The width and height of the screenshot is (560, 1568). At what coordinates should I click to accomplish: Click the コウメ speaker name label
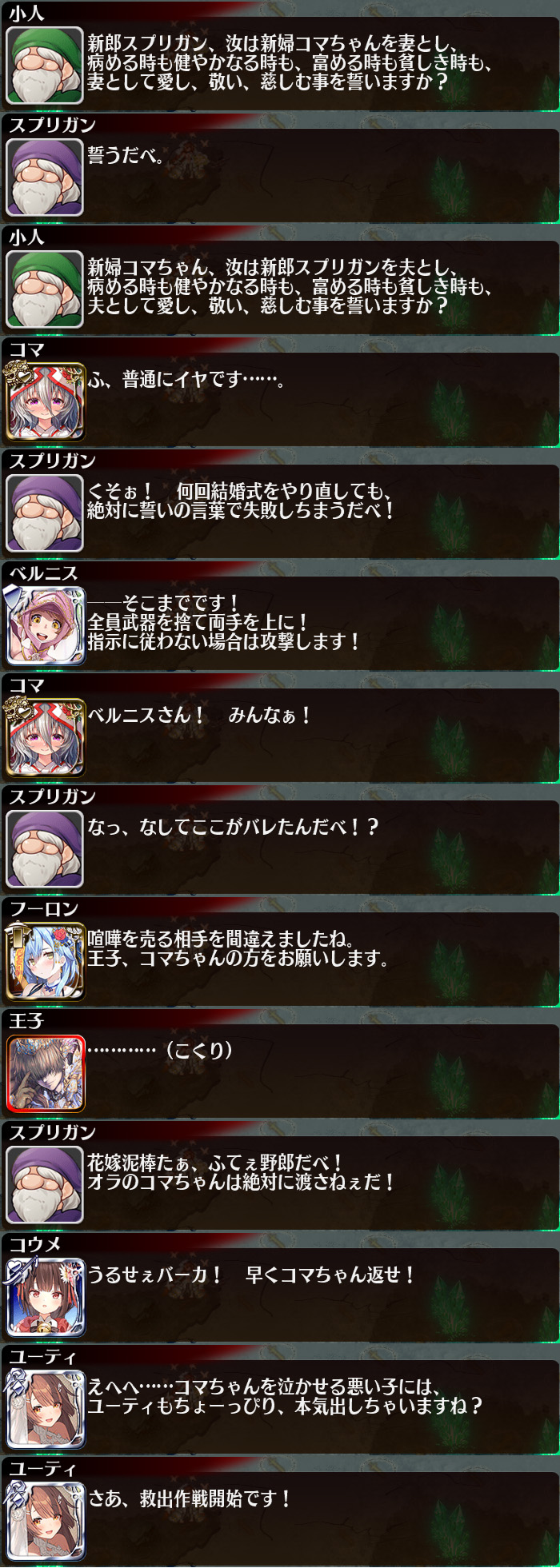tap(34, 1244)
